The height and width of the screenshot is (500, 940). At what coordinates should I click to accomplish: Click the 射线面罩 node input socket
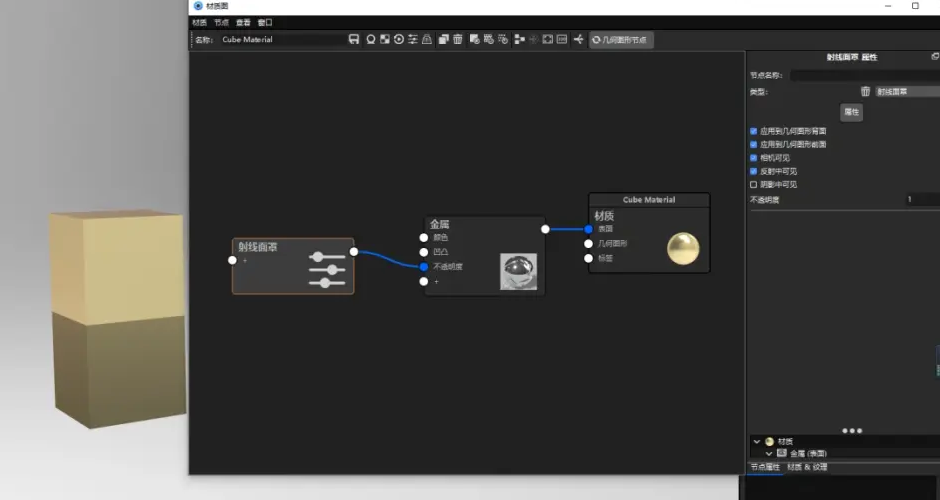click(x=233, y=260)
